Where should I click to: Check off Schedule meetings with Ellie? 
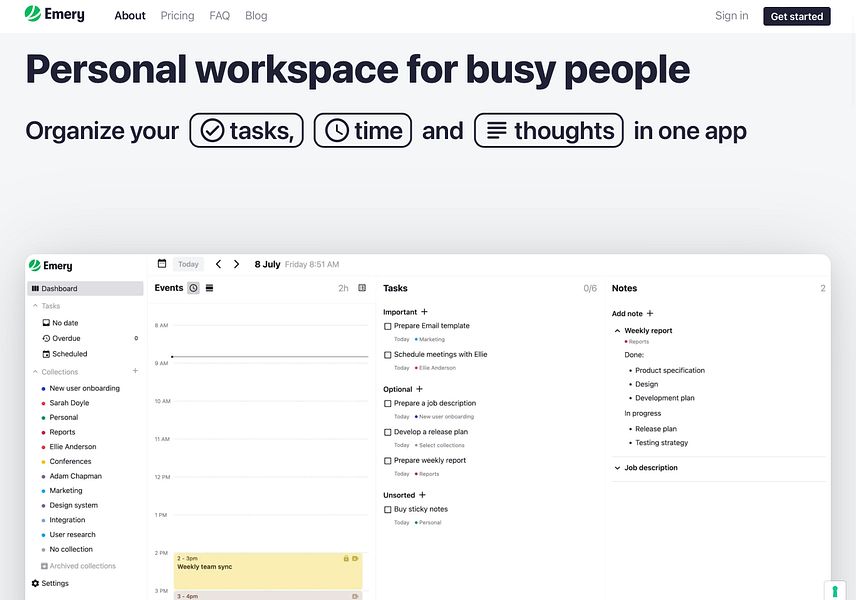point(388,355)
